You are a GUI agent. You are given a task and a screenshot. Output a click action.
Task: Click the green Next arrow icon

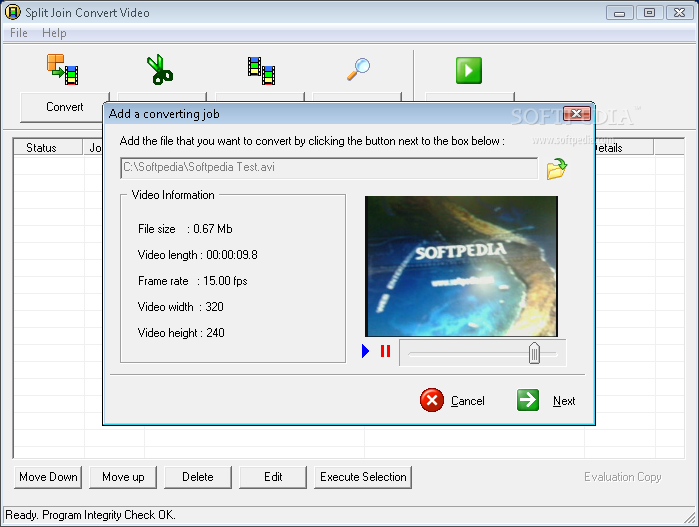click(528, 400)
